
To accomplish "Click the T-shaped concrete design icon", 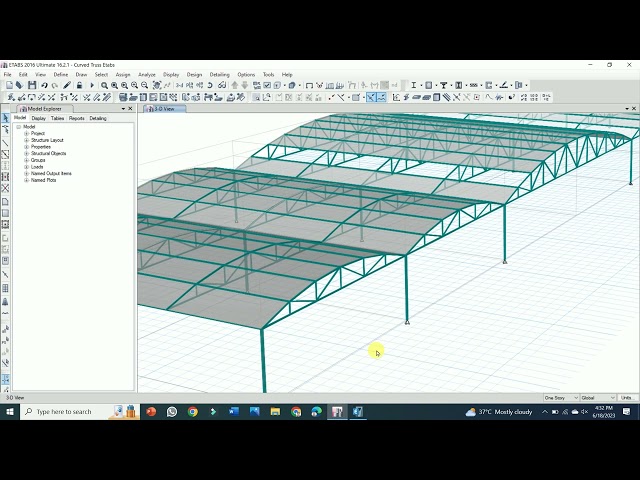I will (x=443, y=85).
